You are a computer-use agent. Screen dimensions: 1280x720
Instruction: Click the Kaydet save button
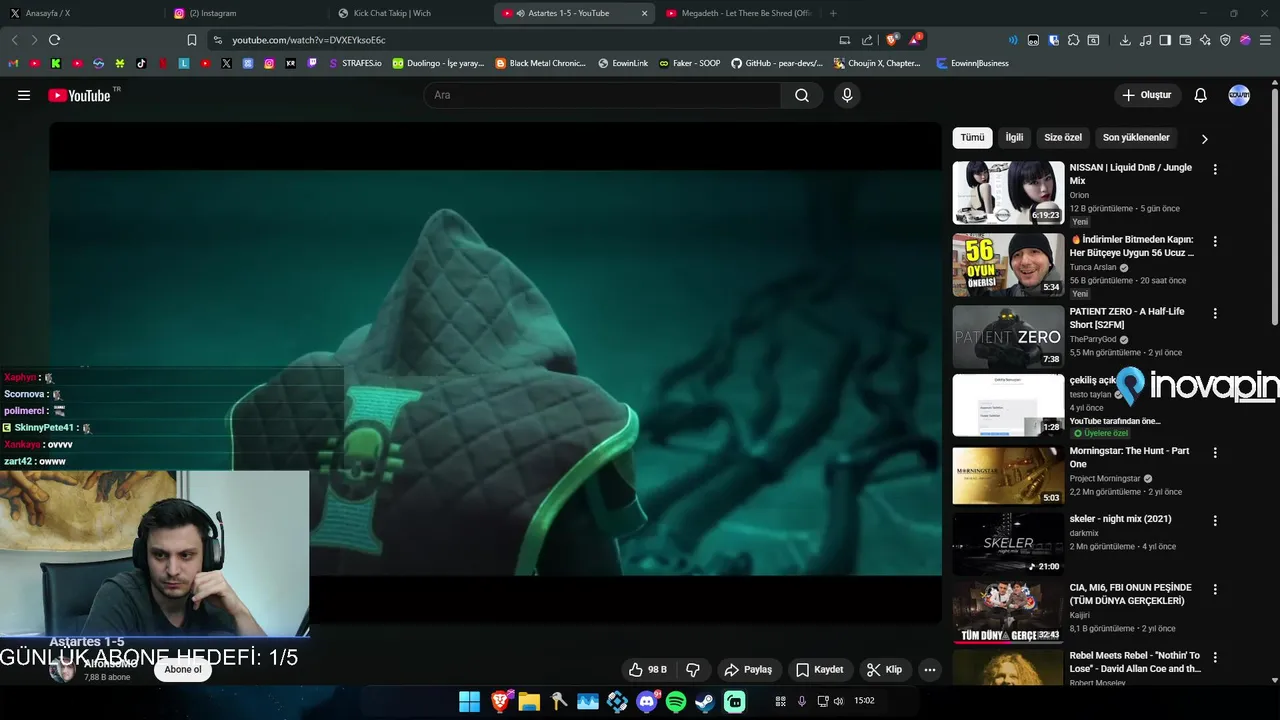coord(820,670)
